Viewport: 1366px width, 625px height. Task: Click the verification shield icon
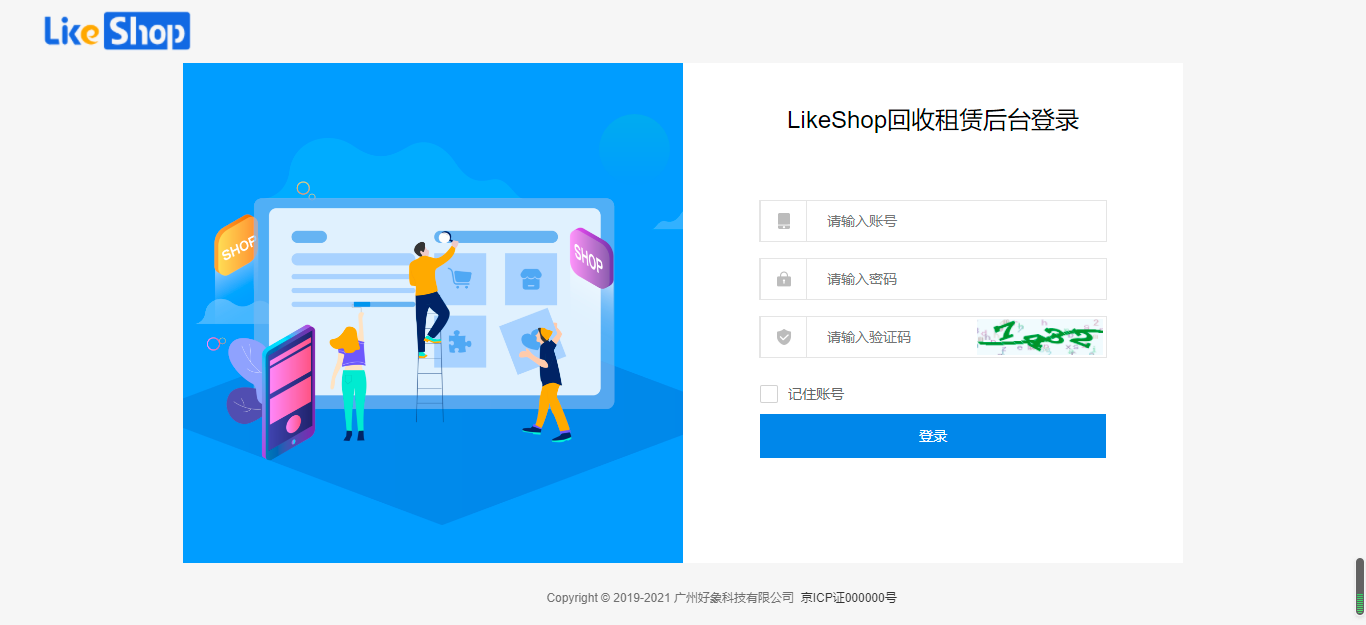coord(784,337)
